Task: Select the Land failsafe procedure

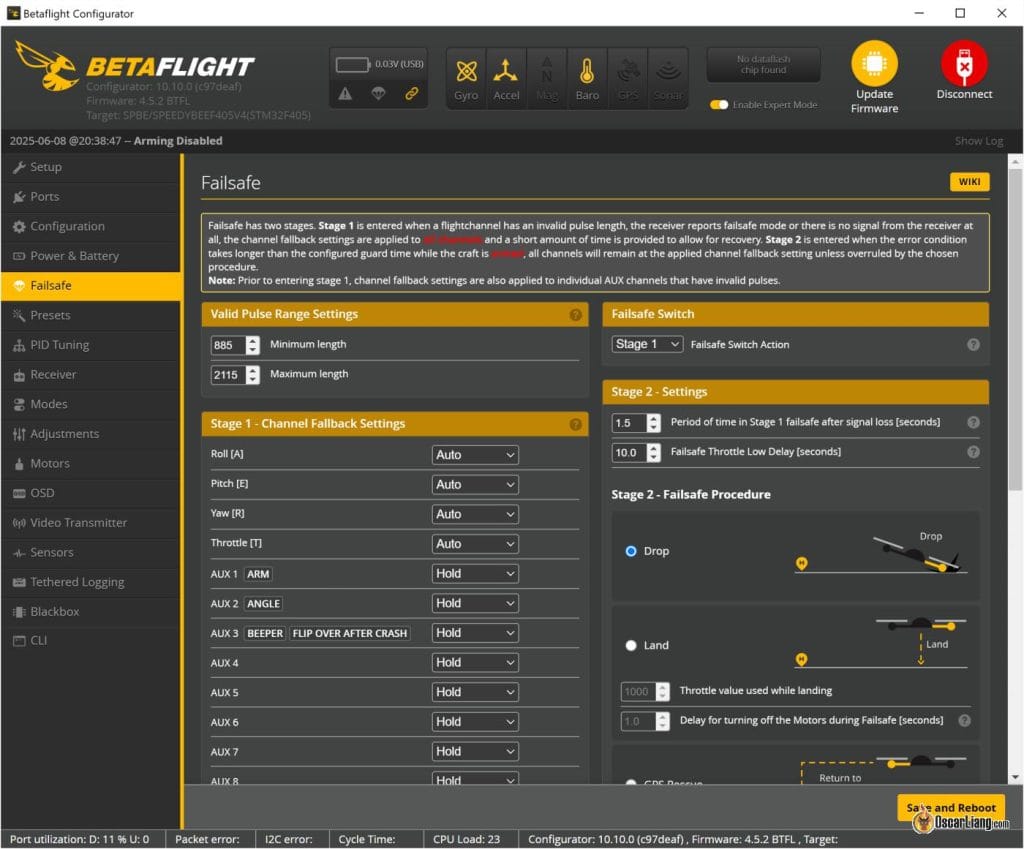Action: [631, 646]
